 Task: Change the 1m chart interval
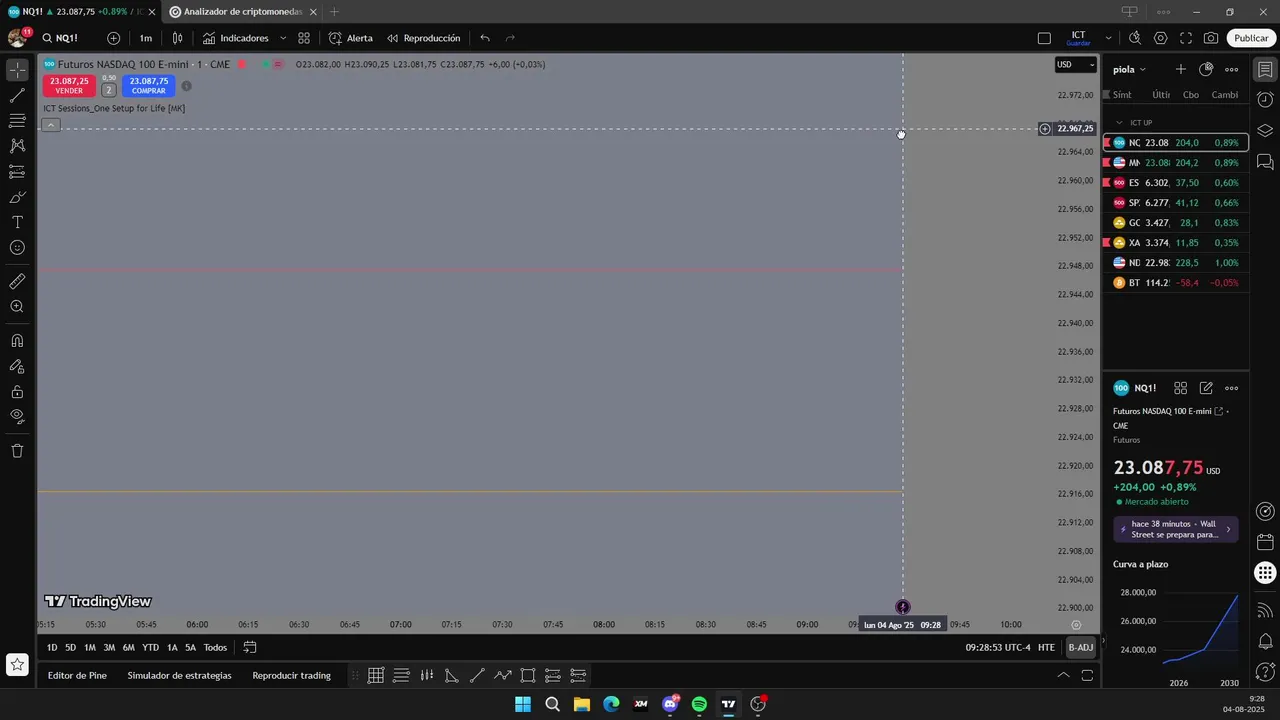click(x=146, y=38)
